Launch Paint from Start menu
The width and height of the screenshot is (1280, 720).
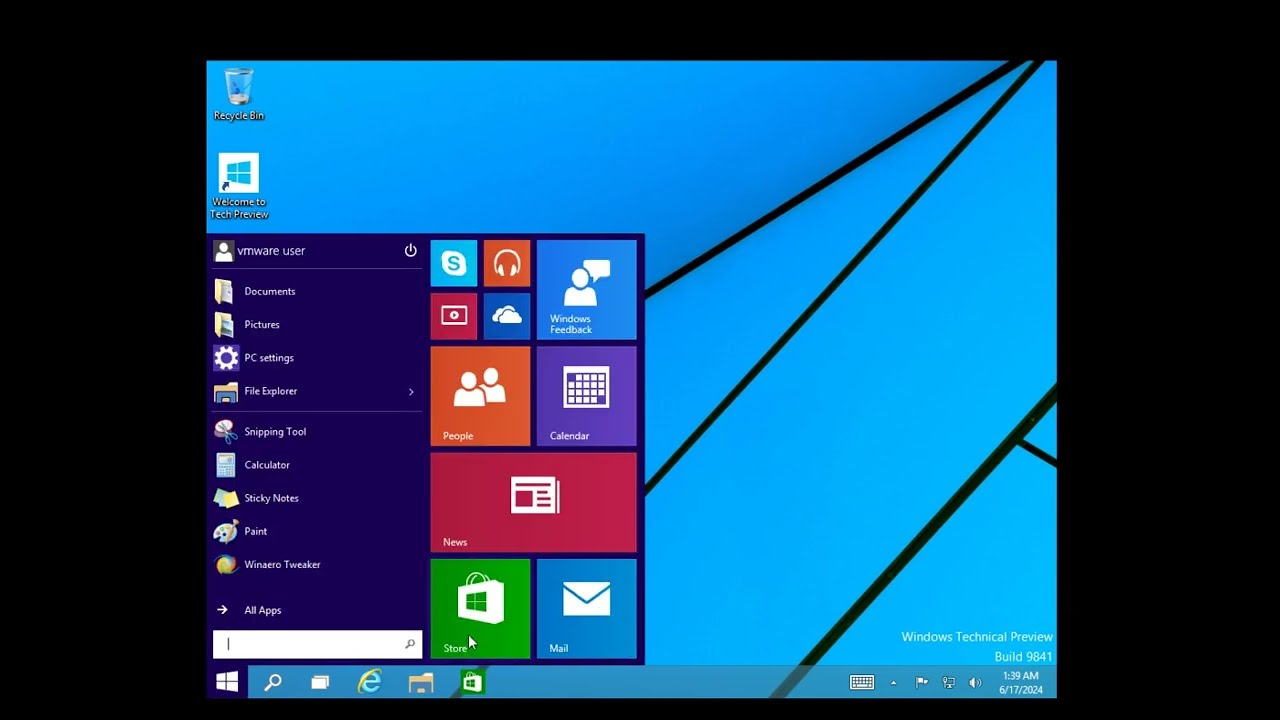pyautogui.click(x=316, y=531)
